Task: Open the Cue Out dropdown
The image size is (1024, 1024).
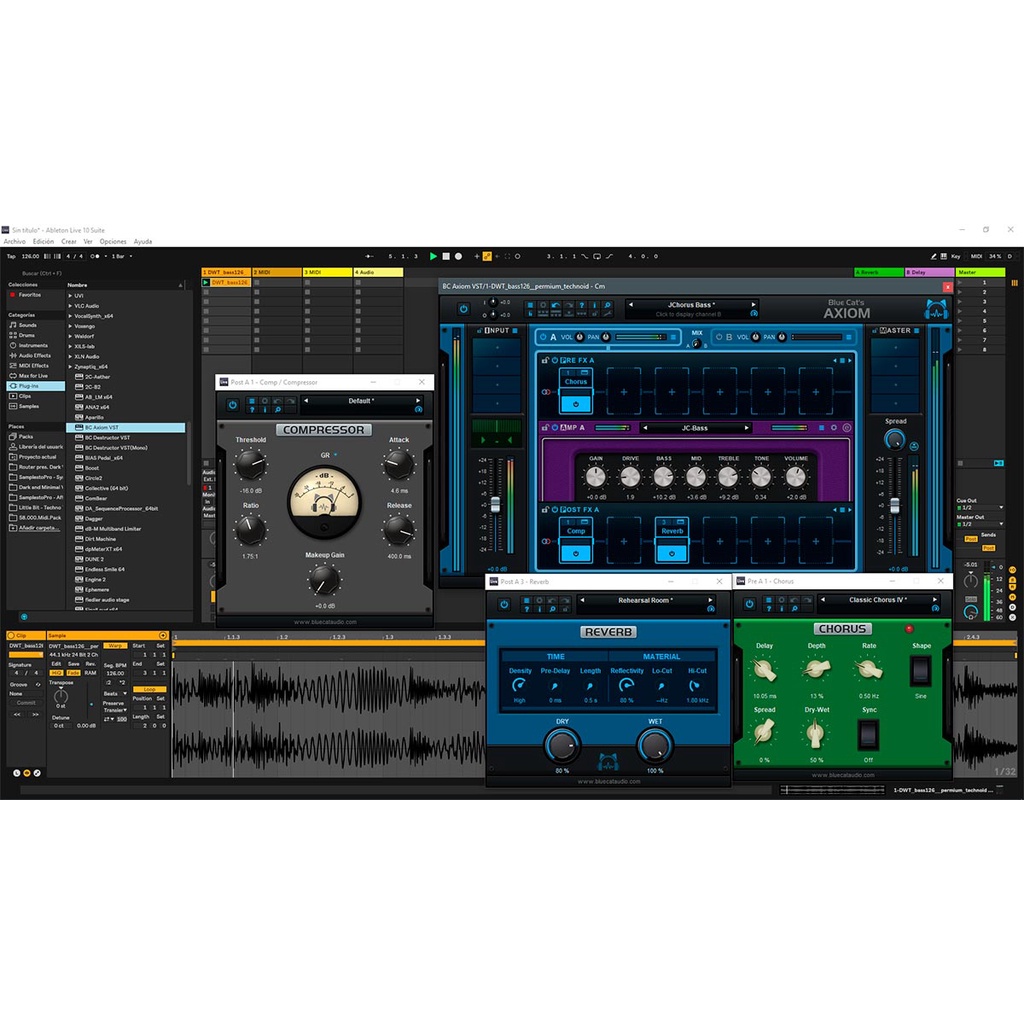Action: (981, 507)
